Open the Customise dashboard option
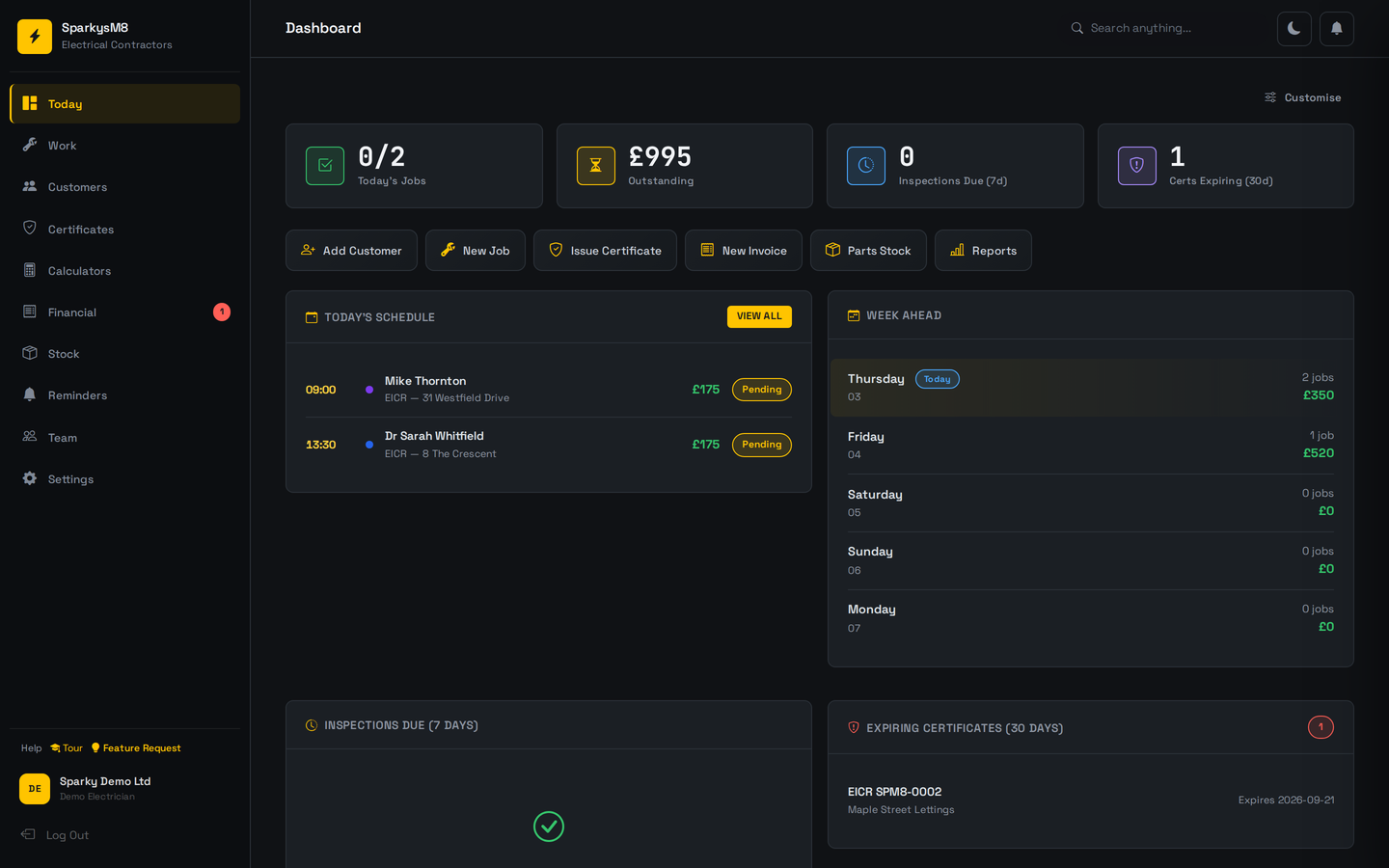This screenshot has width=1389, height=868. coord(1302,97)
